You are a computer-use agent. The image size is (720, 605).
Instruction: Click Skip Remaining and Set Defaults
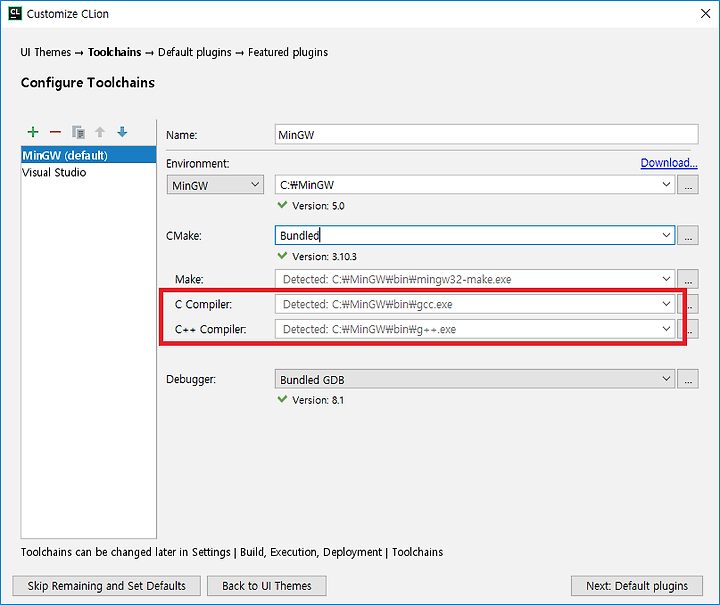107,586
